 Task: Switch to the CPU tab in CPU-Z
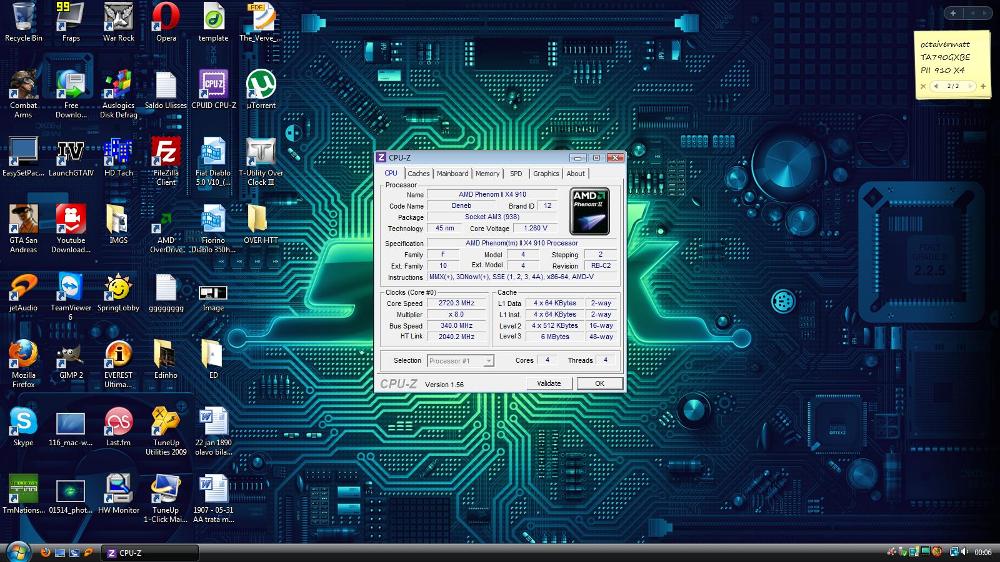[x=391, y=173]
